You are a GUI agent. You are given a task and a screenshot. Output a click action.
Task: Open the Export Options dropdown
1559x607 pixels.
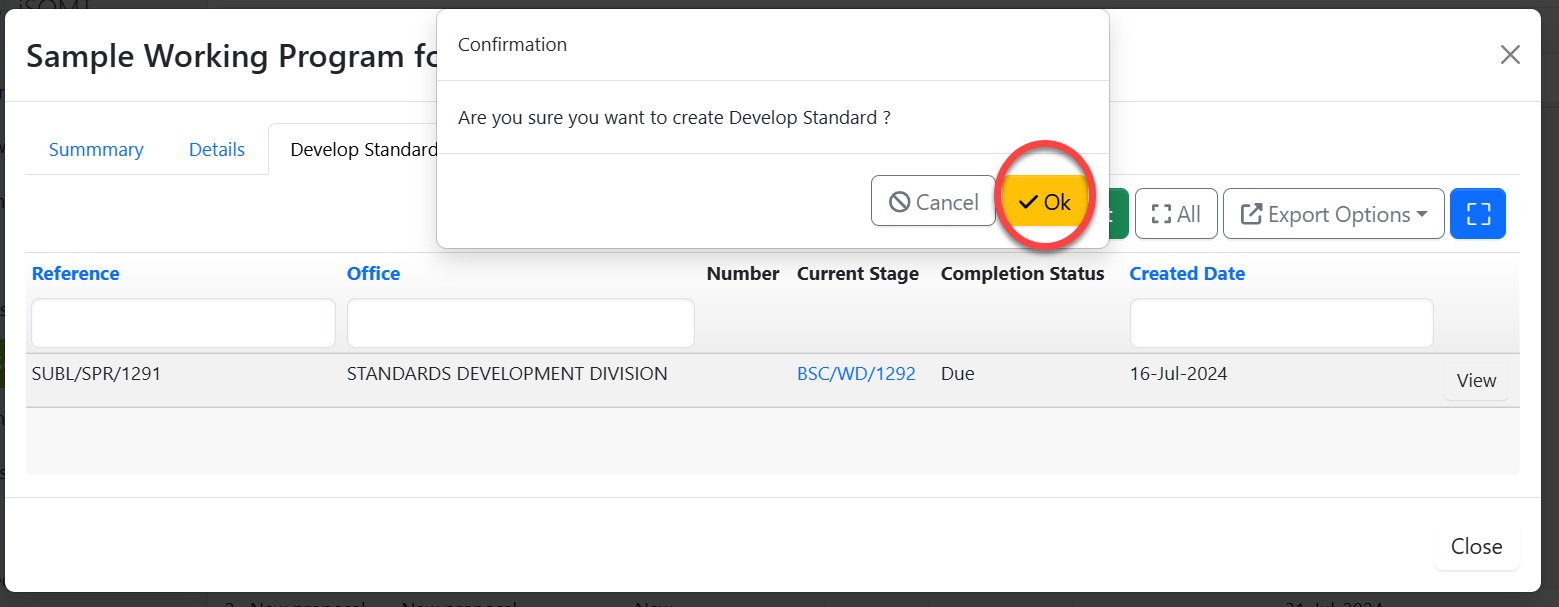(x=1333, y=214)
